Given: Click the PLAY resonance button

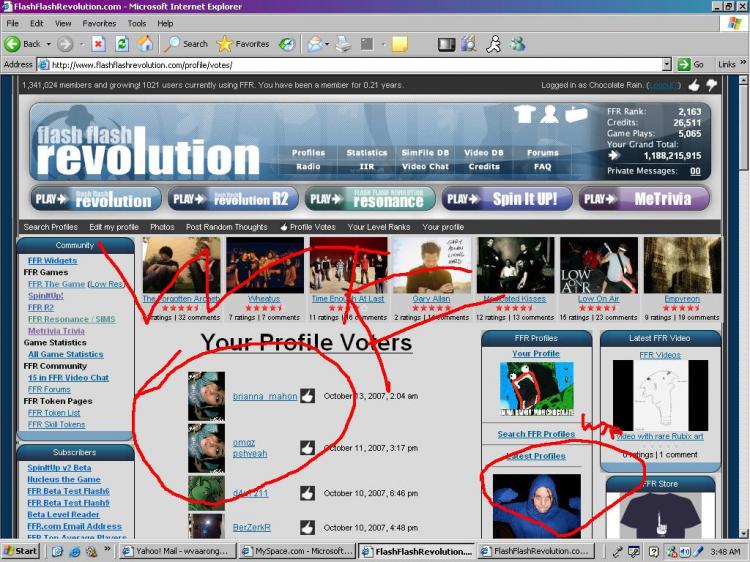Looking at the screenshot, I should point(370,198).
